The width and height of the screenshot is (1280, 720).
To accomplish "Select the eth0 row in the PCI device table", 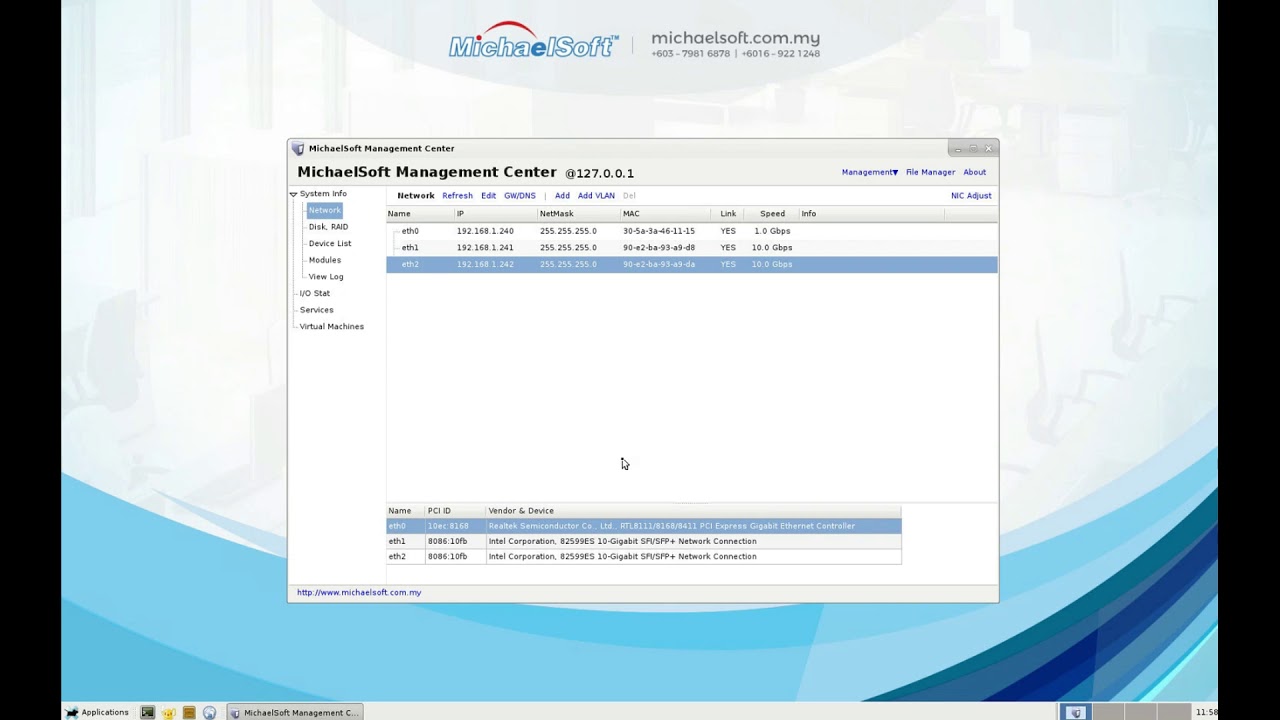I will tap(644, 526).
